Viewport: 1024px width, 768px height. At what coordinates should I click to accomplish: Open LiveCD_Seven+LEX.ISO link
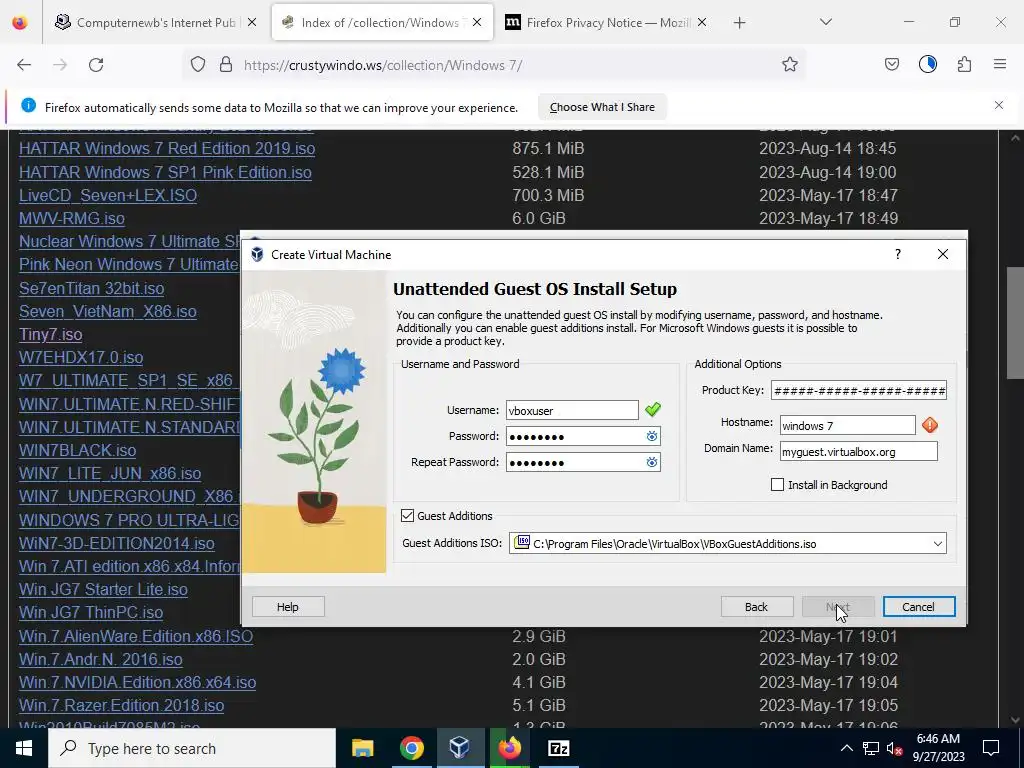(x=108, y=195)
